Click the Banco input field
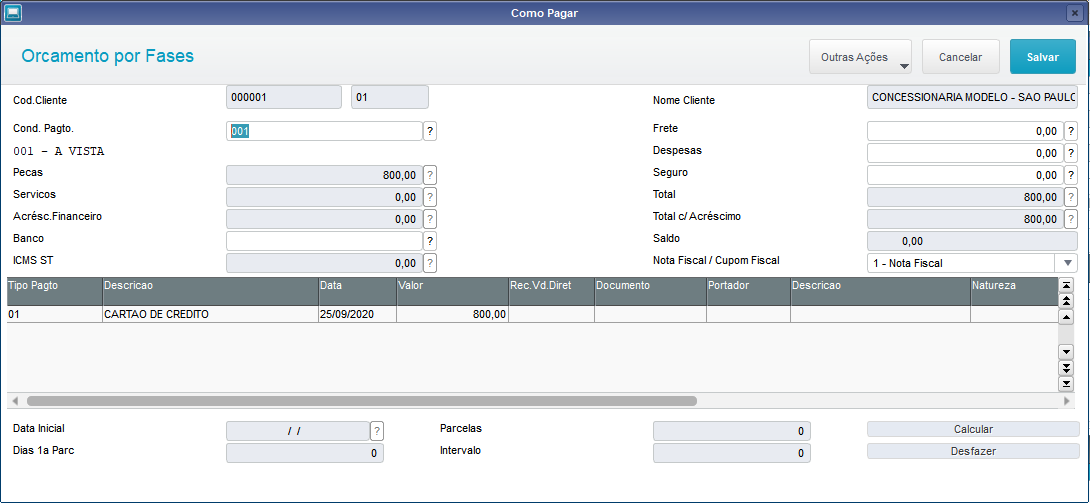Image resolution: width=1090 pixels, height=503 pixels. coord(325,241)
